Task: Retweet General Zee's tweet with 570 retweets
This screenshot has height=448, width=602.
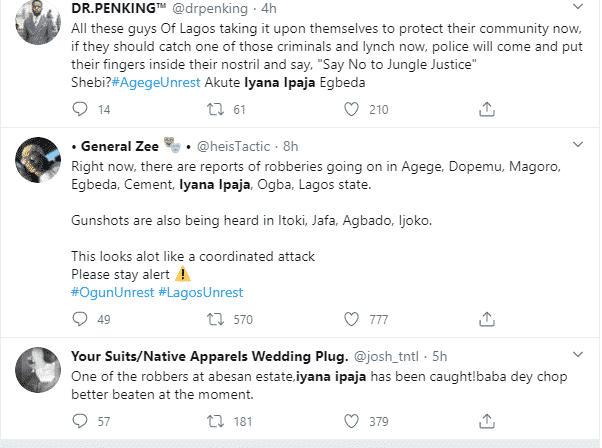Action: [x=214, y=320]
